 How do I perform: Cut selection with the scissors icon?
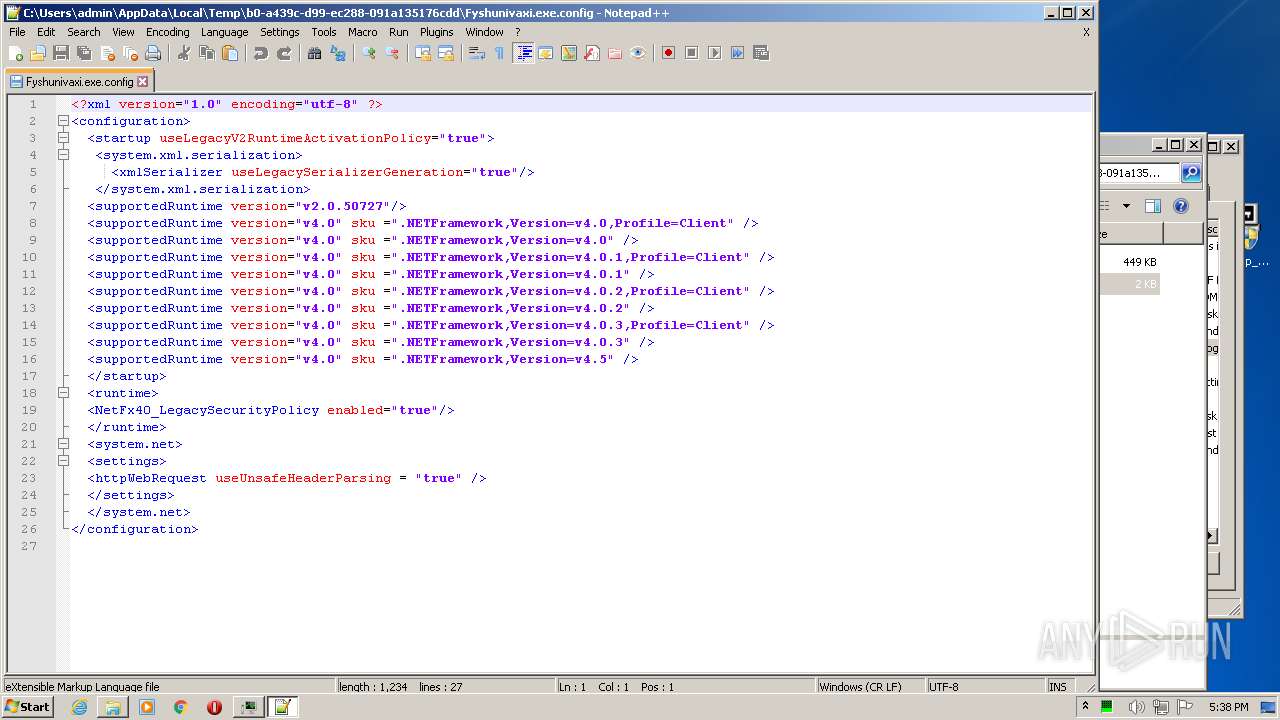[184, 53]
